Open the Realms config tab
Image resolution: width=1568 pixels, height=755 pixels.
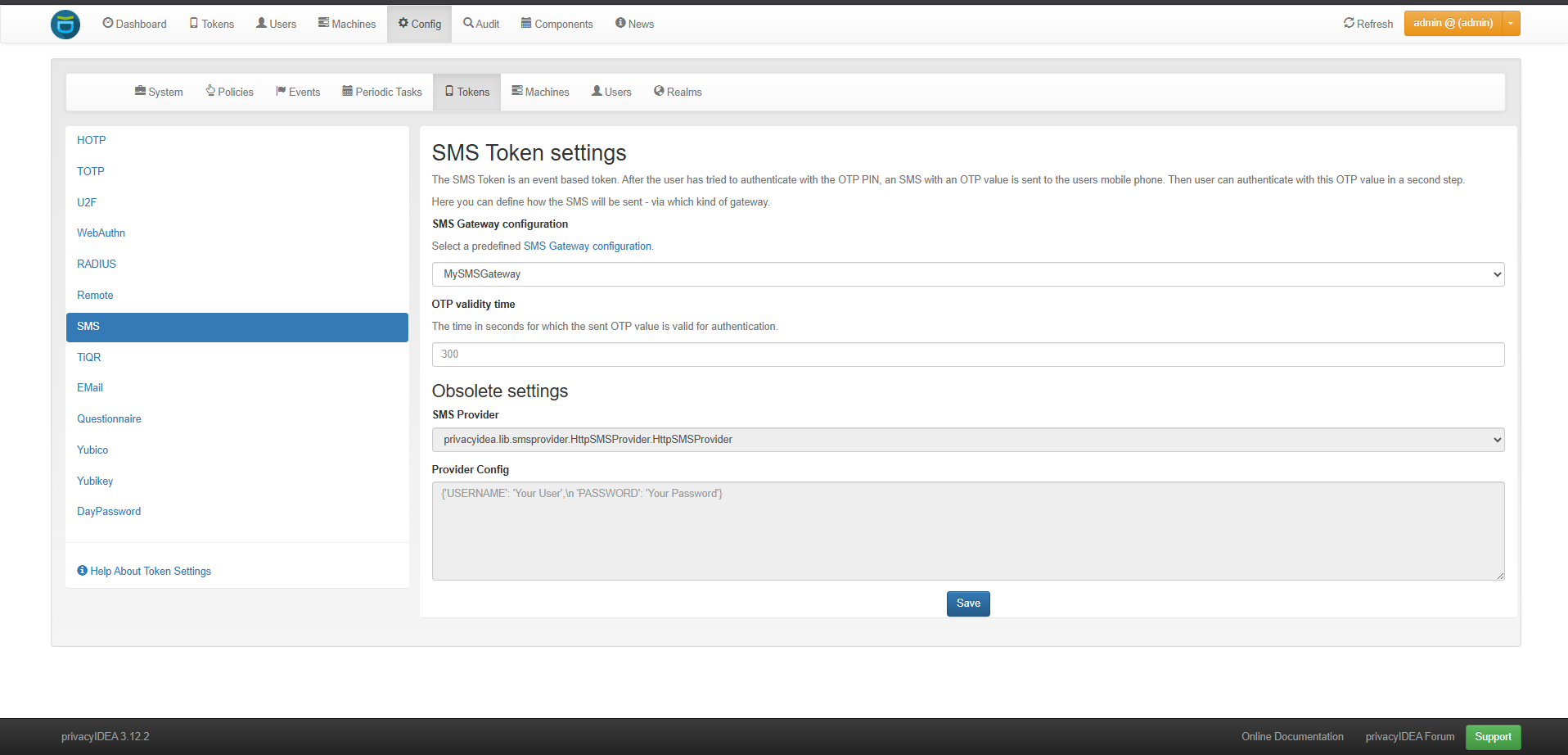678,92
